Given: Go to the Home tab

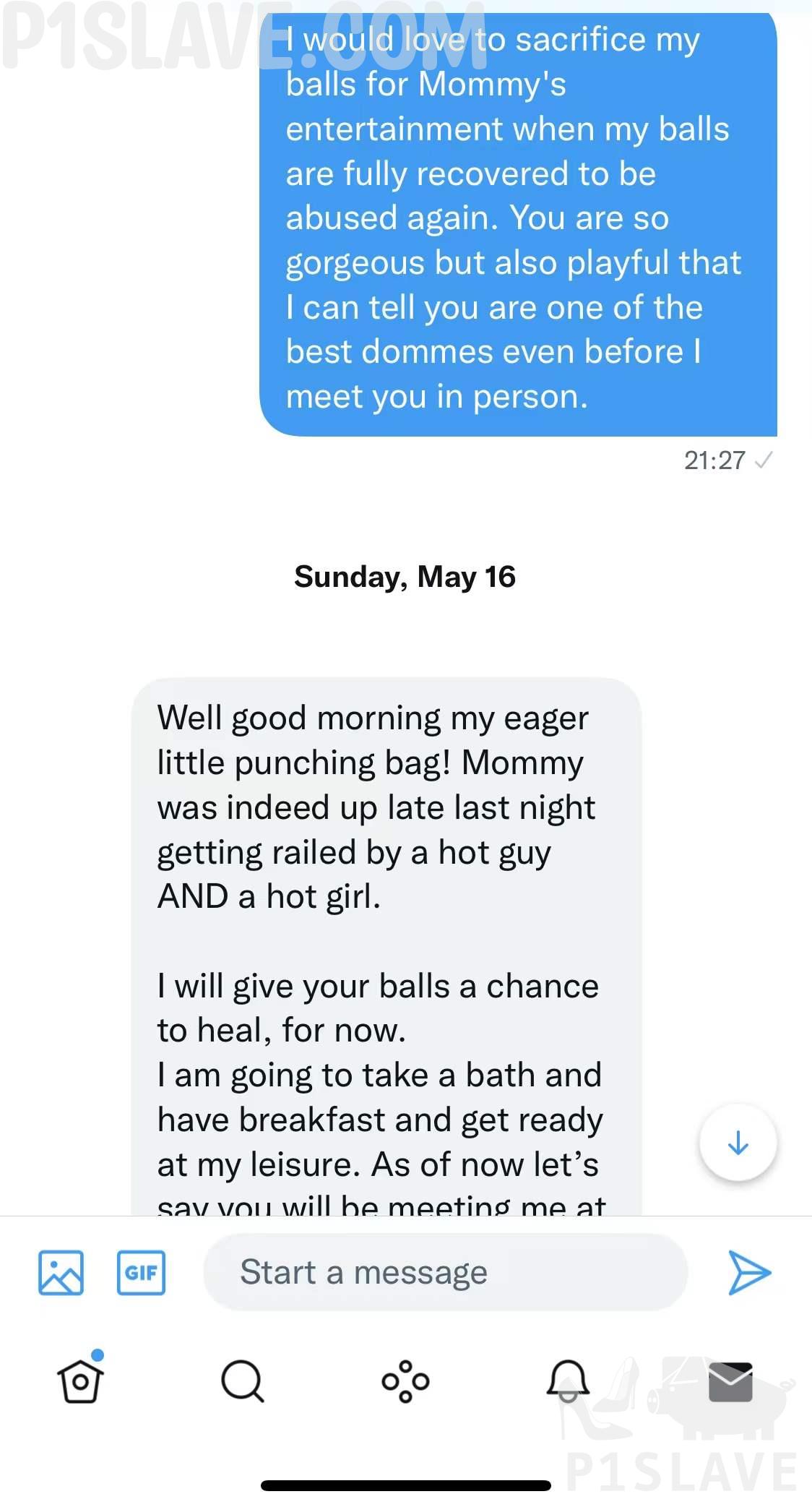Looking at the screenshot, I should [80, 1381].
